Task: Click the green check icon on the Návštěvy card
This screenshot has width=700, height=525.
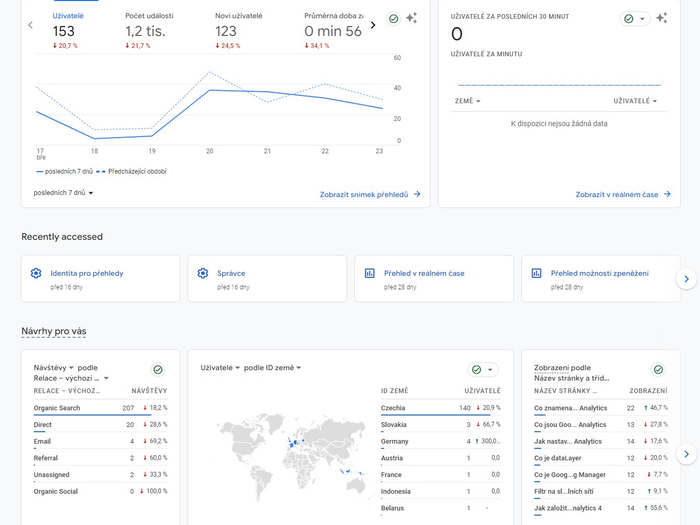Action: 157,370
